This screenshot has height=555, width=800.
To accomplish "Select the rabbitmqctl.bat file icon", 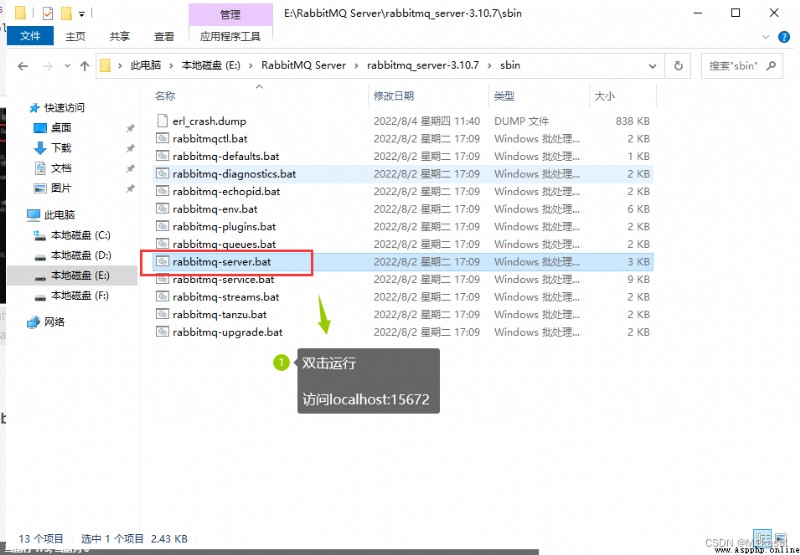I will click(162, 138).
